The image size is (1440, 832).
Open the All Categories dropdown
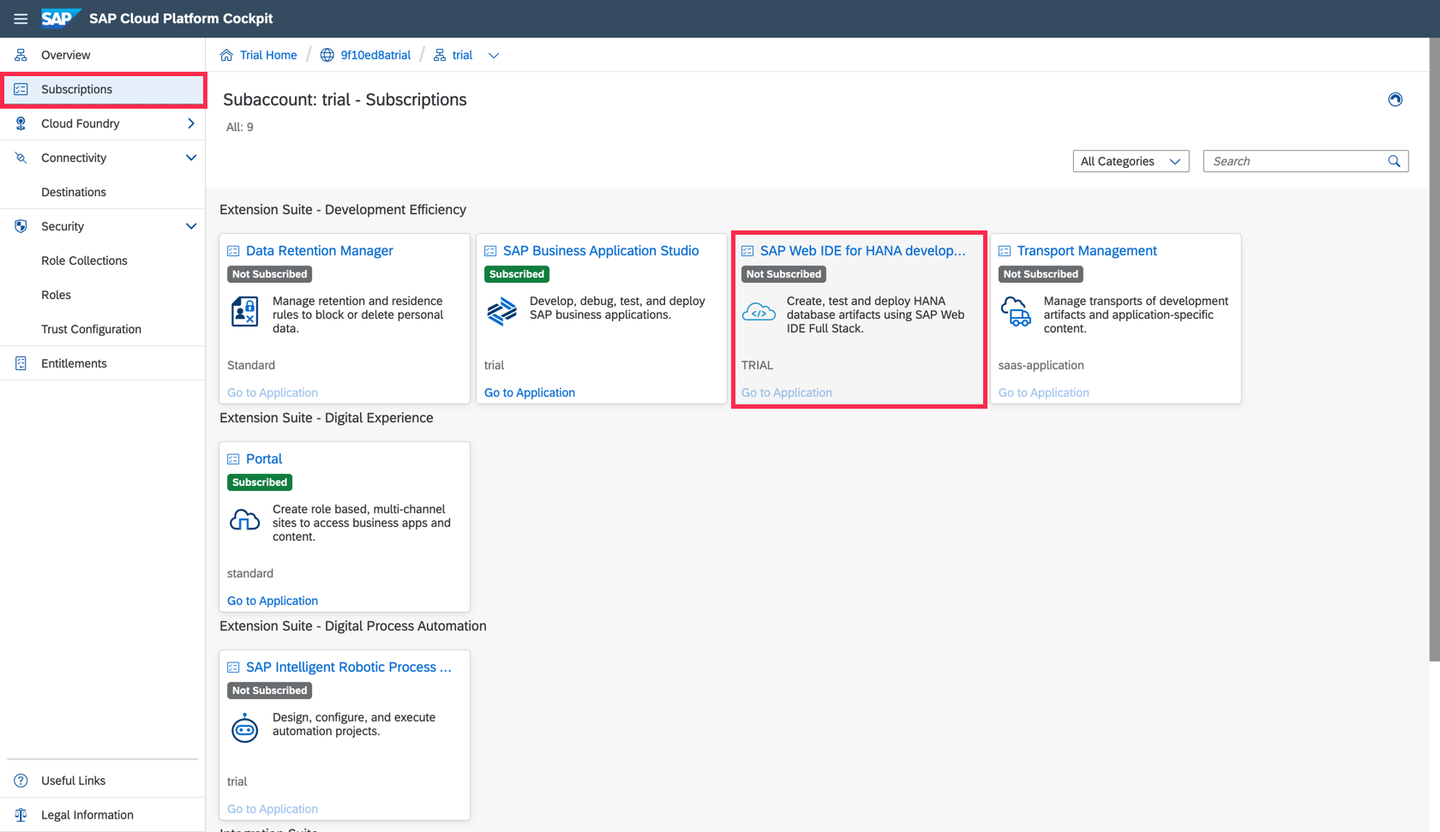click(x=1131, y=161)
